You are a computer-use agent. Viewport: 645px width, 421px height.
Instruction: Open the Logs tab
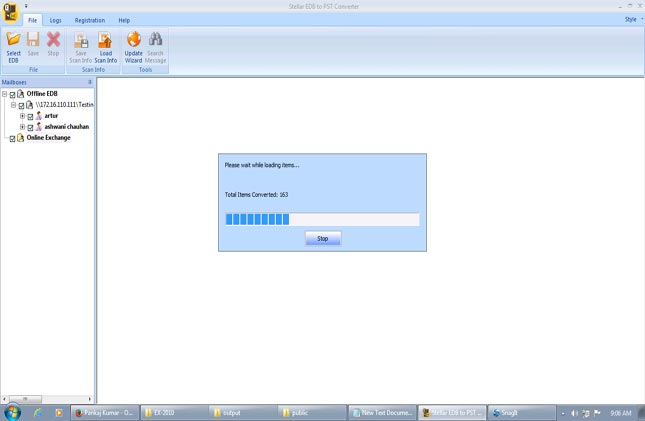[x=56, y=20]
